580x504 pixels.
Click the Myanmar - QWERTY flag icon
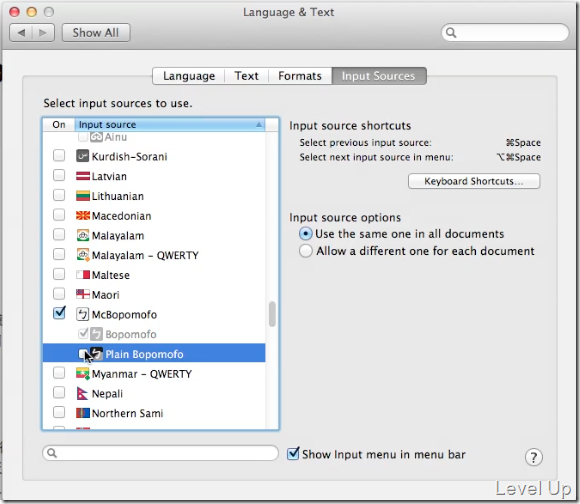click(x=83, y=373)
